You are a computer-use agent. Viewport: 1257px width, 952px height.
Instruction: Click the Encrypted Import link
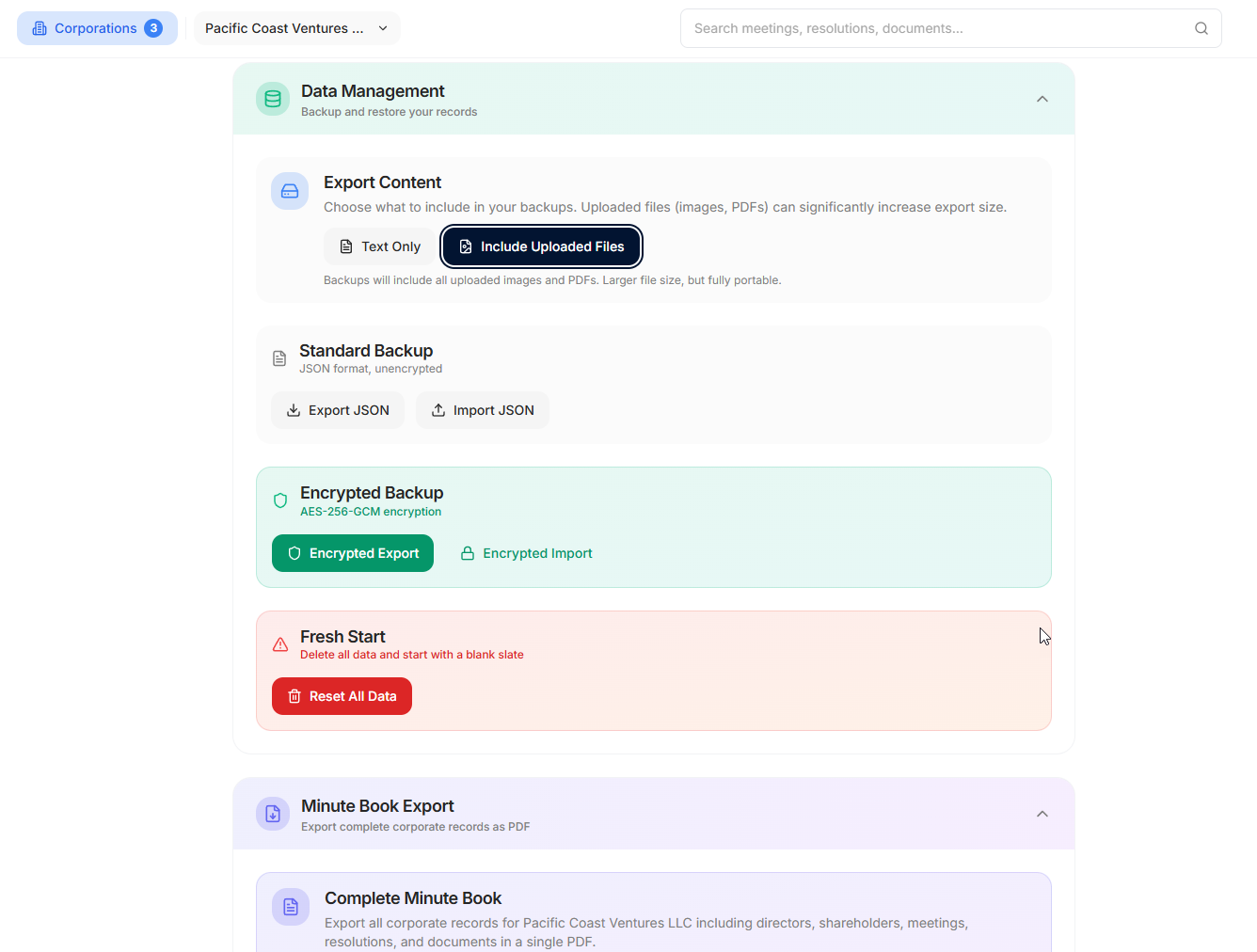526,553
